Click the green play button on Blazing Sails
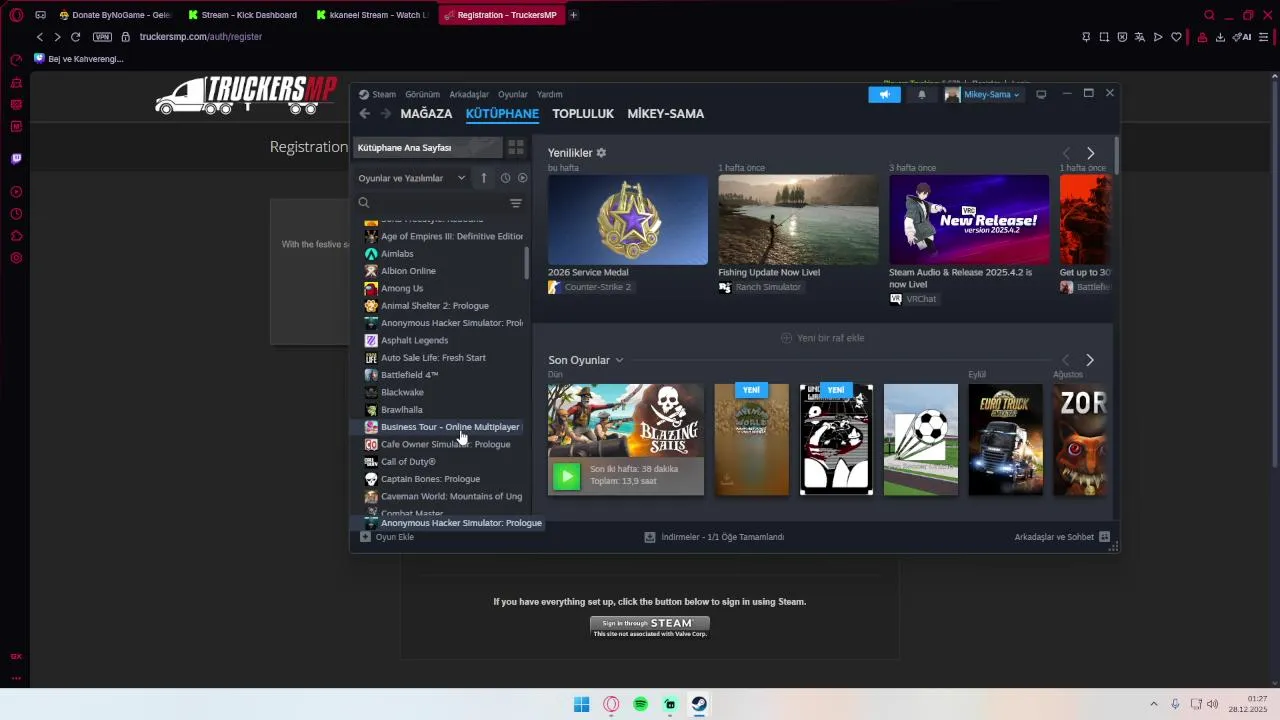1280x720 pixels. (567, 476)
